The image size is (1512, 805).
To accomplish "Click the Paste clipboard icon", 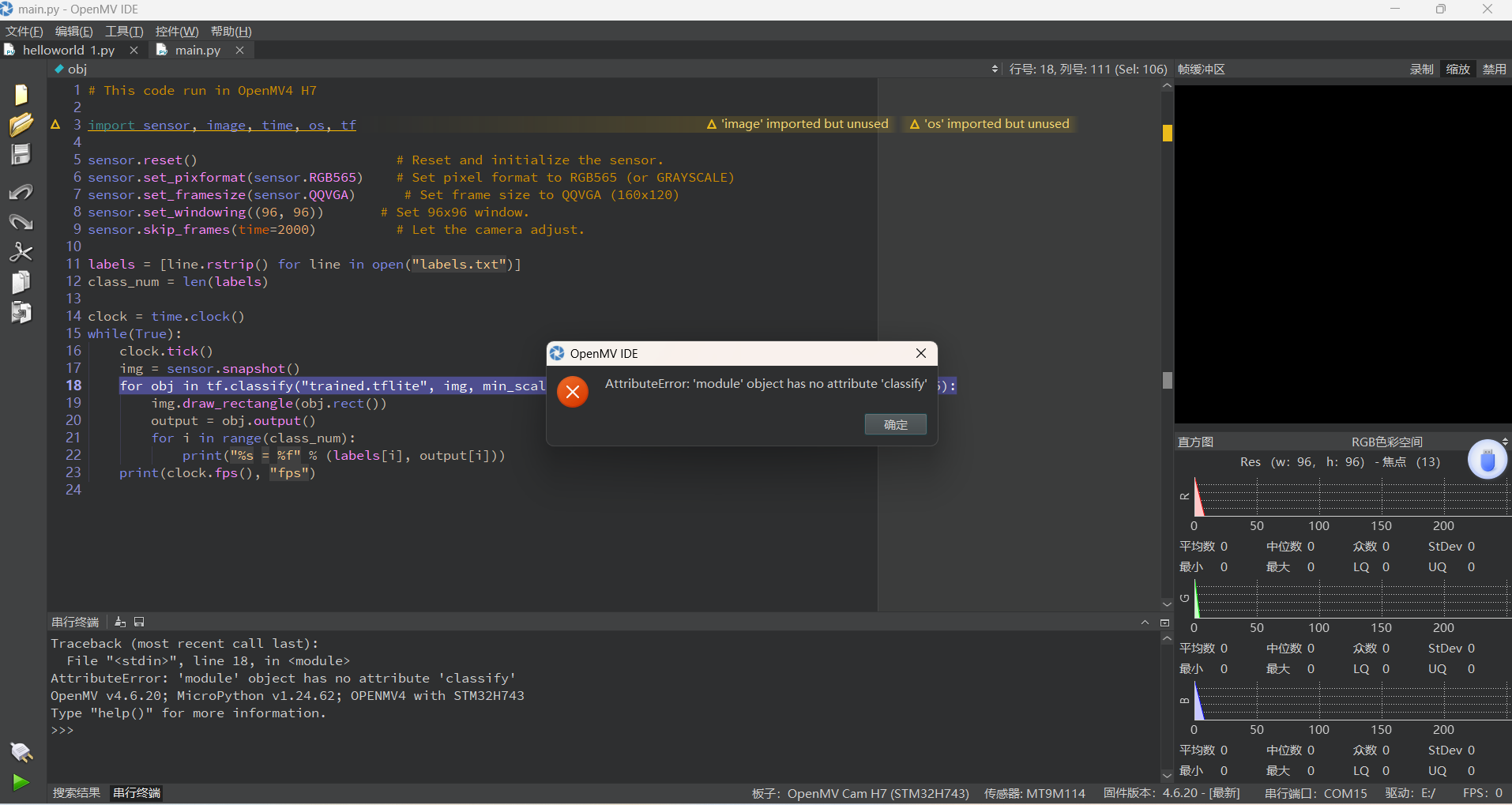I will 21,313.
